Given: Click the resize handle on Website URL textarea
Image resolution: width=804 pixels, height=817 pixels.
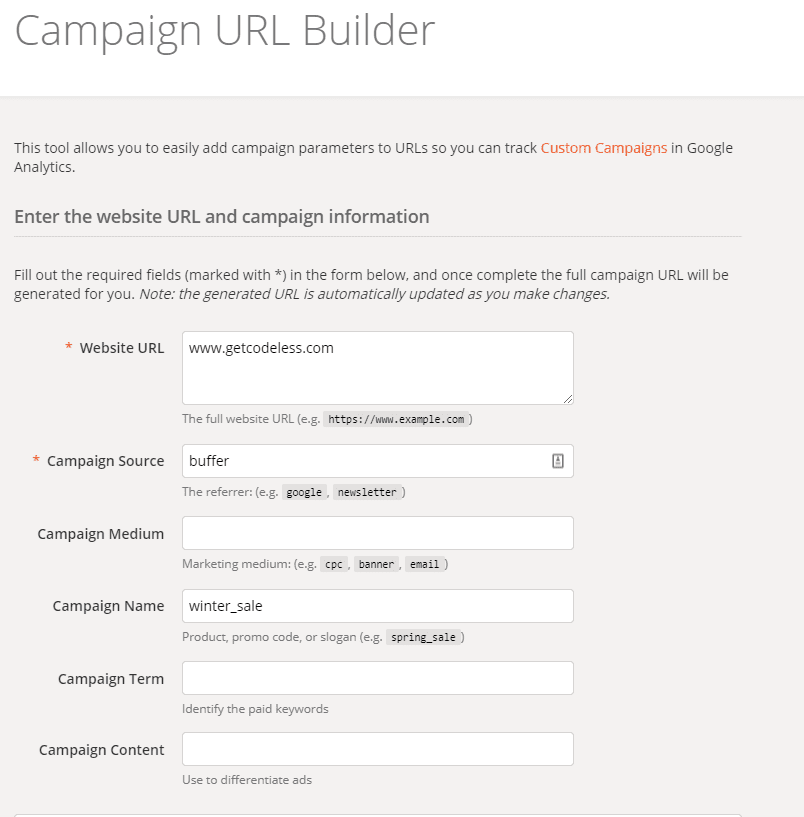Looking at the screenshot, I should tap(568, 400).
